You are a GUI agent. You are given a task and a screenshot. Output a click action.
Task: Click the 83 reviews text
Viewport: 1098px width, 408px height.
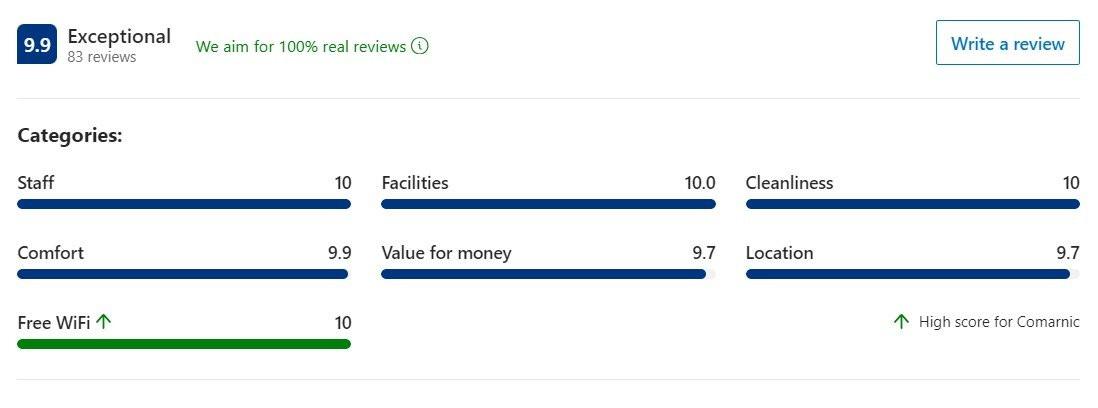pos(102,57)
